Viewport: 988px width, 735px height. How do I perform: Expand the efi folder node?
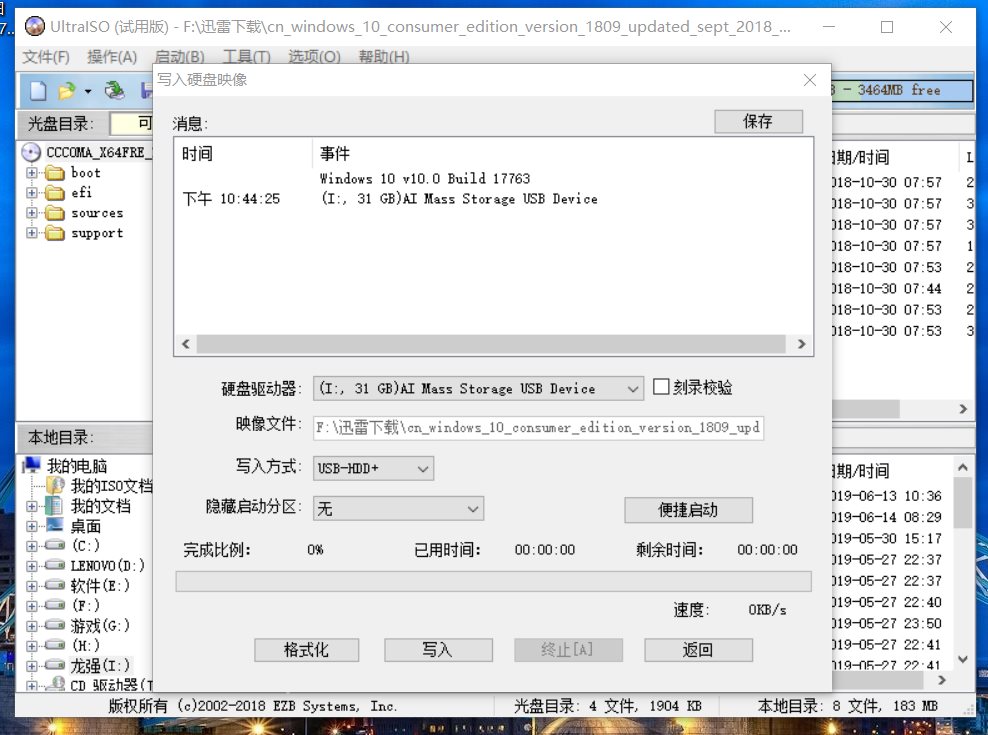32,193
